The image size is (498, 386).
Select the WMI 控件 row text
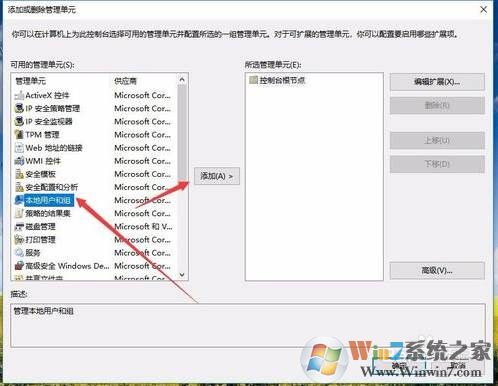[x=43, y=161]
